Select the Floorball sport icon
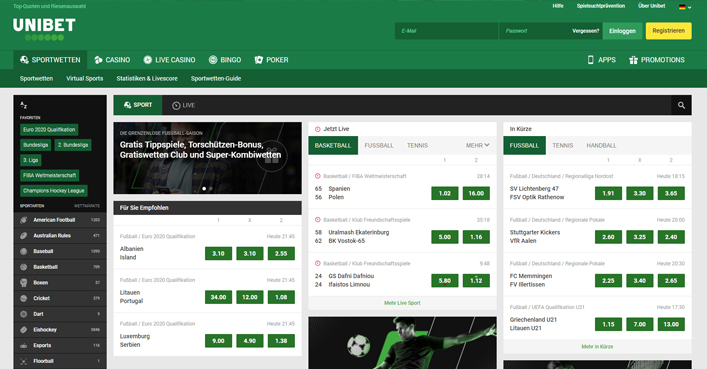 [x=24, y=361]
